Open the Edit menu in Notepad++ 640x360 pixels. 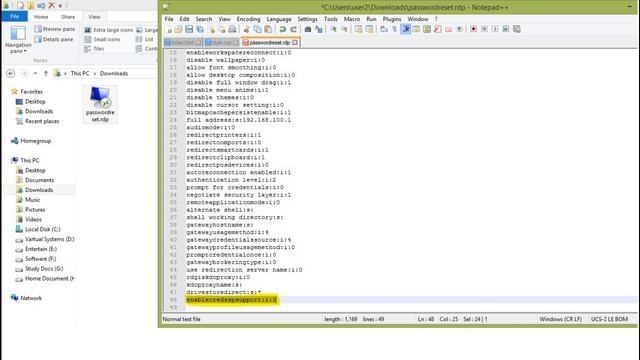tap(184, 19)
